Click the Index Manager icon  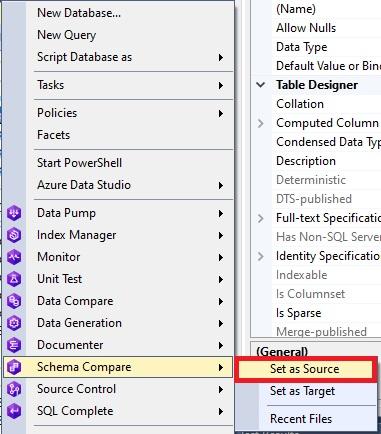click(x=14, y=235)
